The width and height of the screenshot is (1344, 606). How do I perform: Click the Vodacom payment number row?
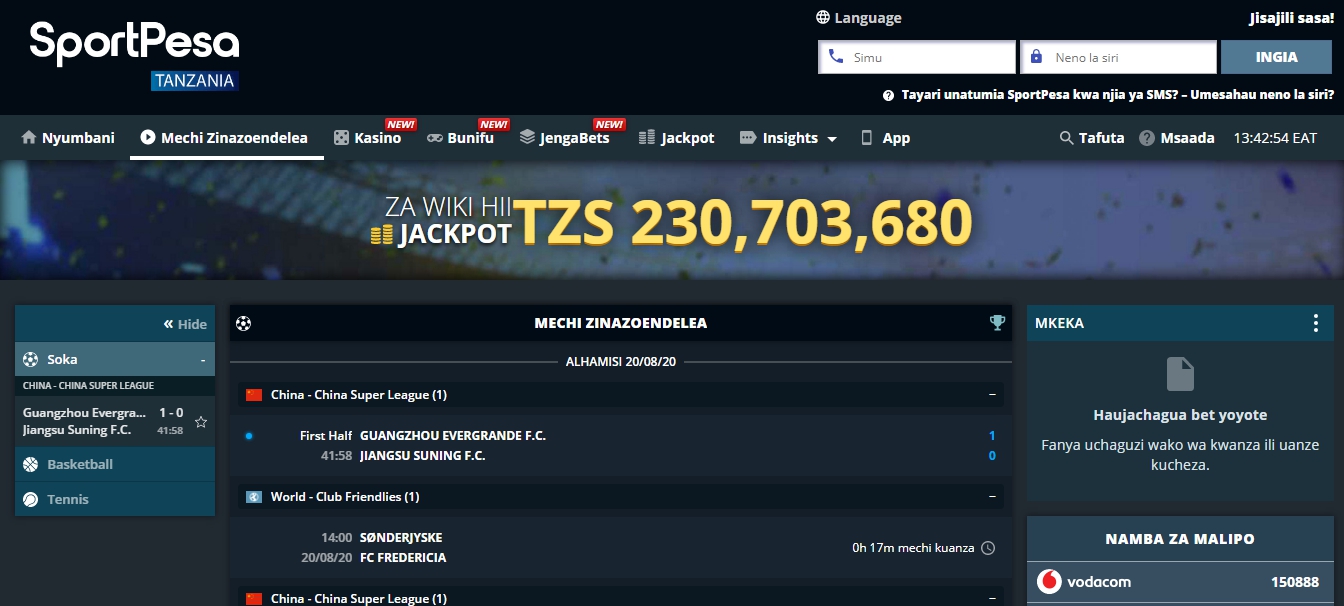point(1180,581)
